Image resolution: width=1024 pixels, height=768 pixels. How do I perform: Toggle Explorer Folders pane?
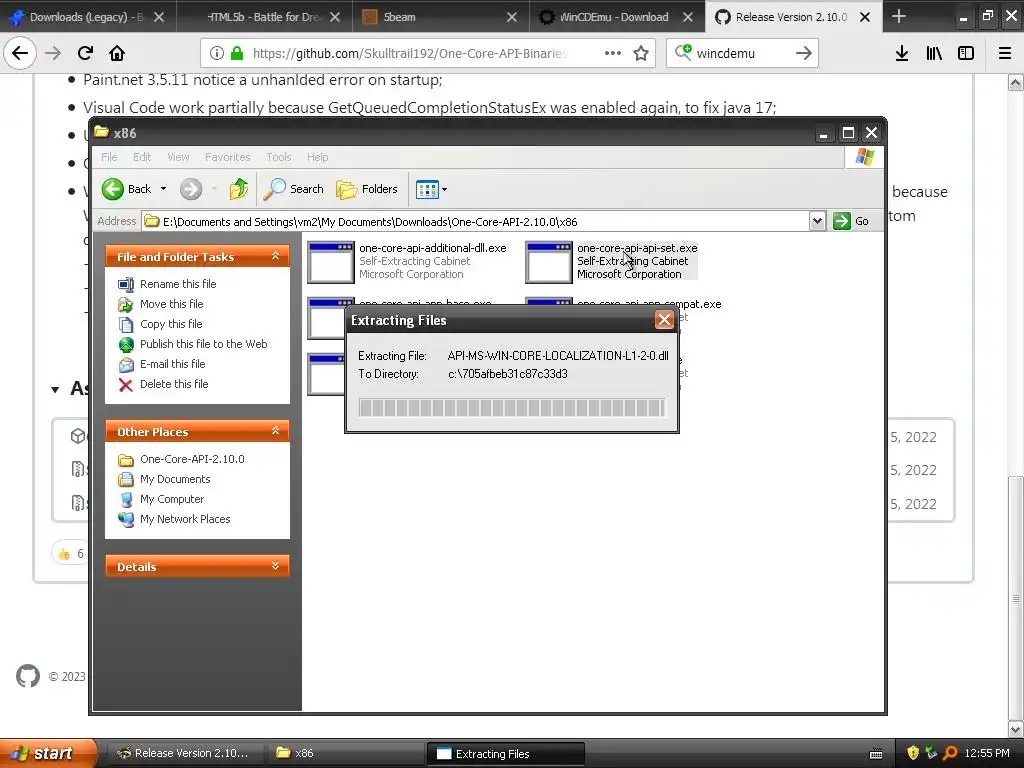pos(367,189)
